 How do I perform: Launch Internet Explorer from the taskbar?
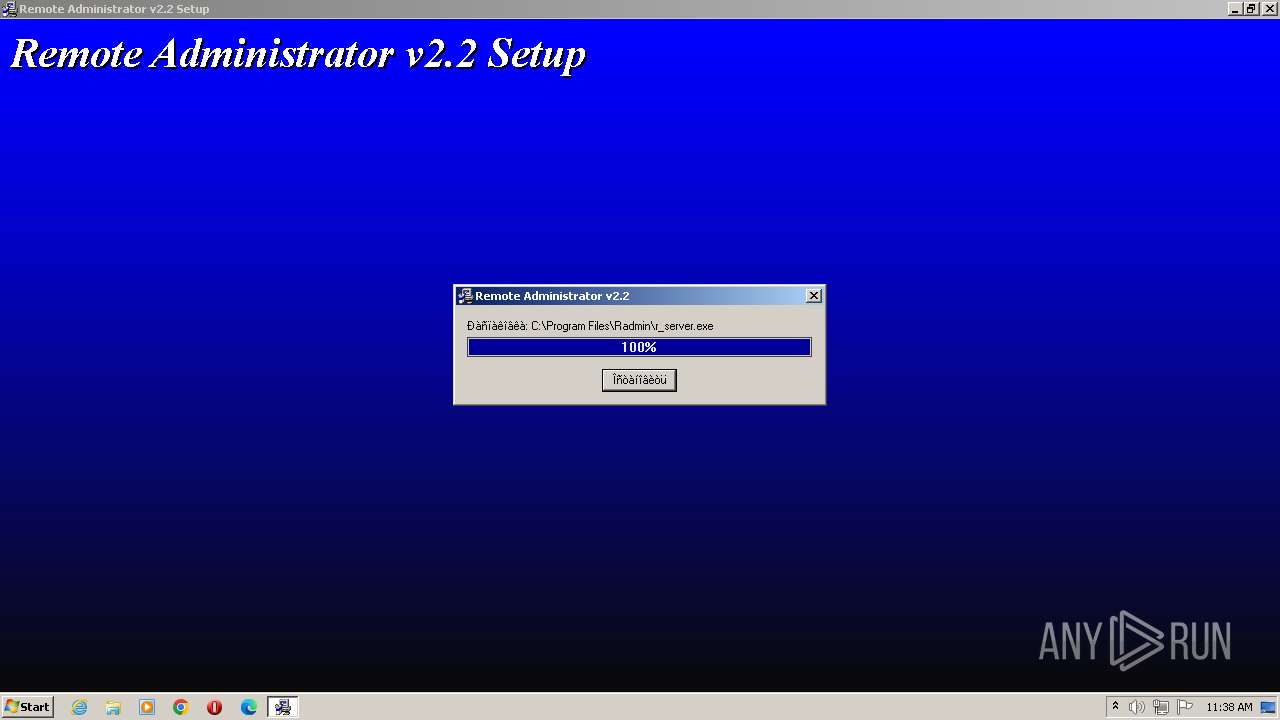click(x=80, y=707)
